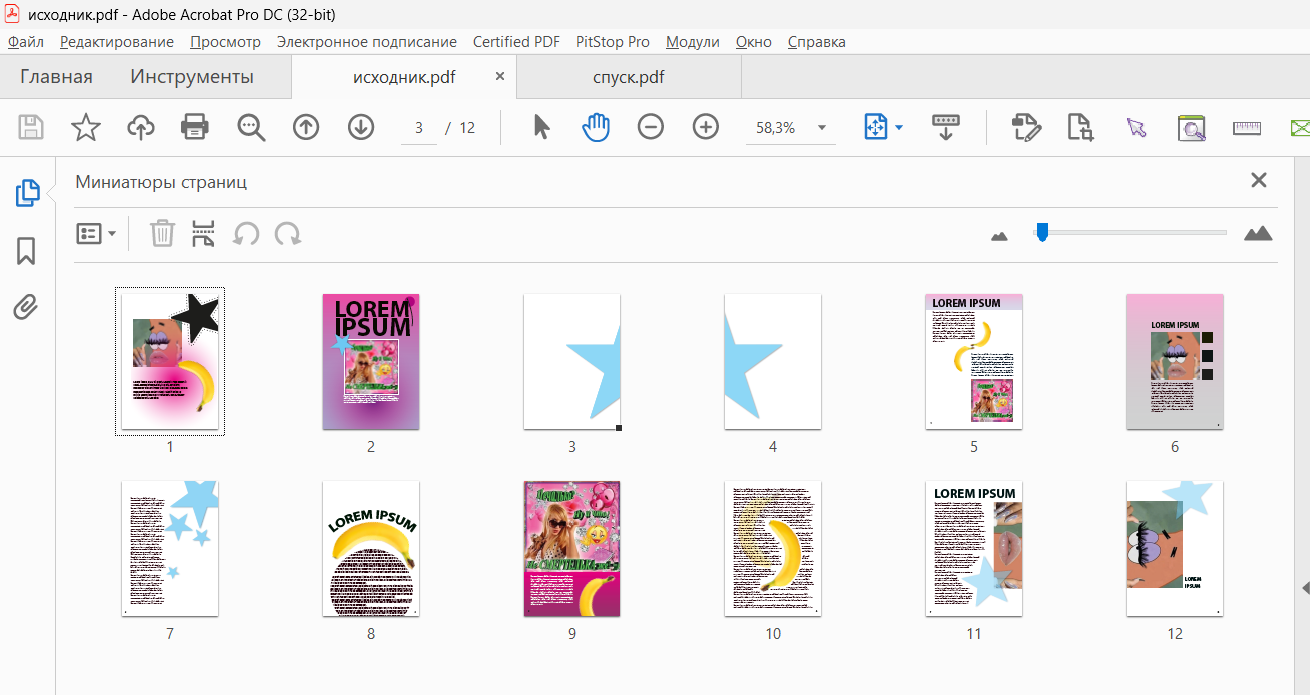This screenshot has width=1310, height=695.
Task: Open the edit text and images tool
Action: [x=1026, y=127]
